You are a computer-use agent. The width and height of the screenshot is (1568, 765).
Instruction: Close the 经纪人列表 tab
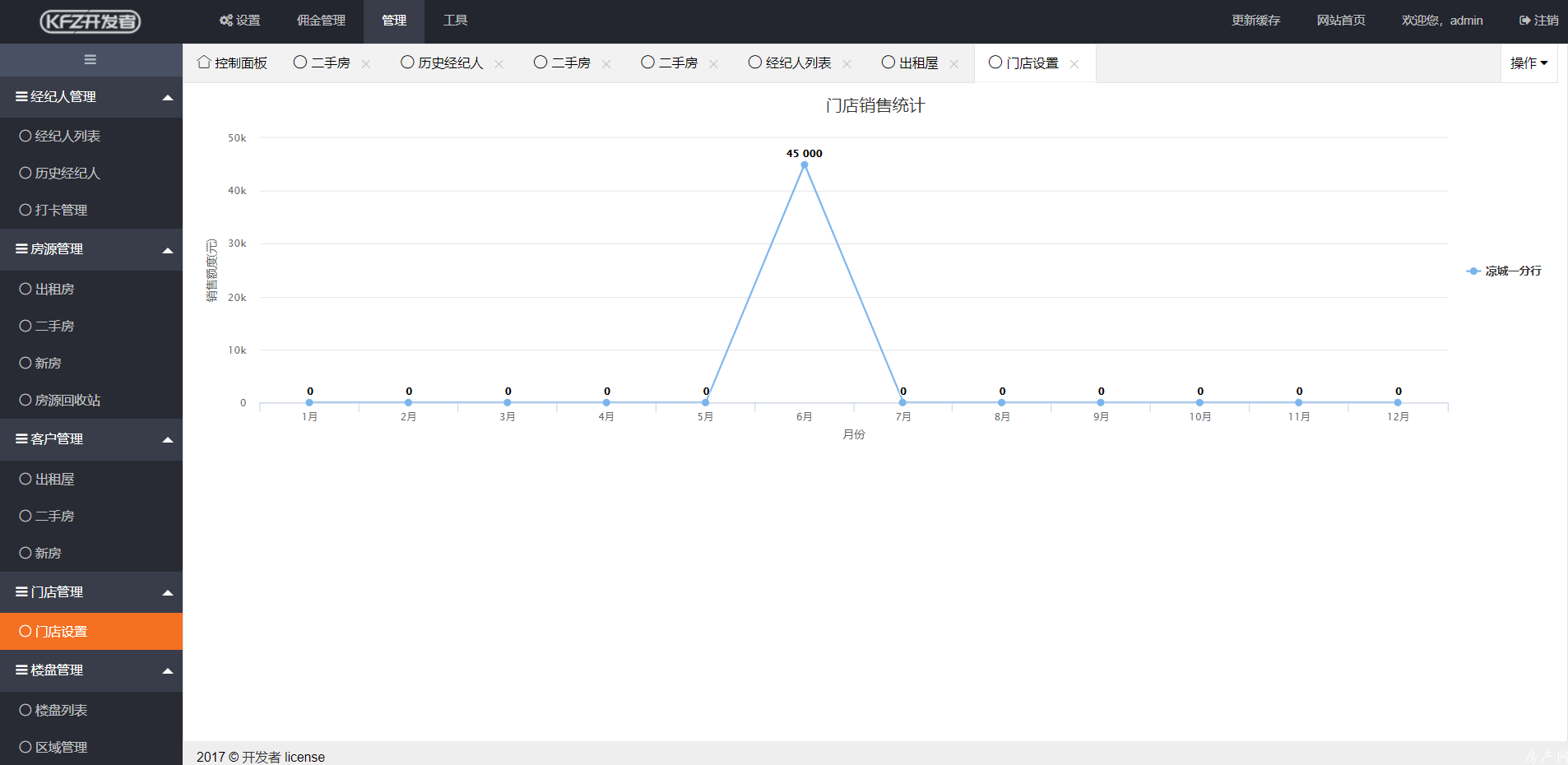pos(847,64)
